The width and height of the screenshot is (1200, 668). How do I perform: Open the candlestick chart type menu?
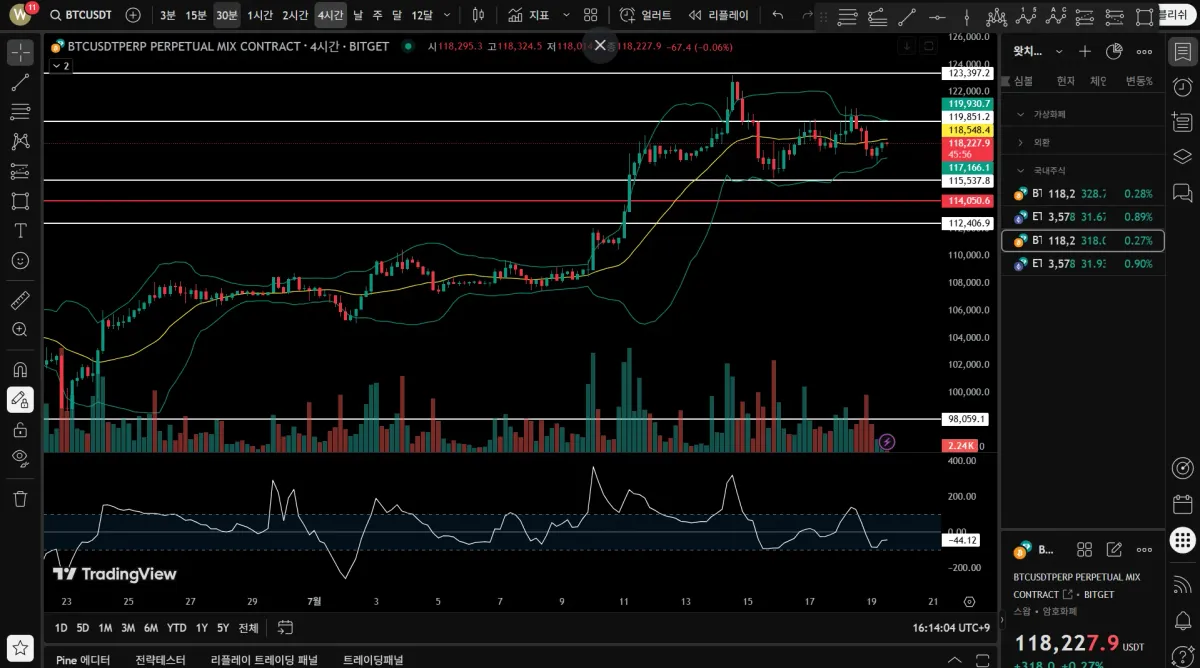pos(478,15)
